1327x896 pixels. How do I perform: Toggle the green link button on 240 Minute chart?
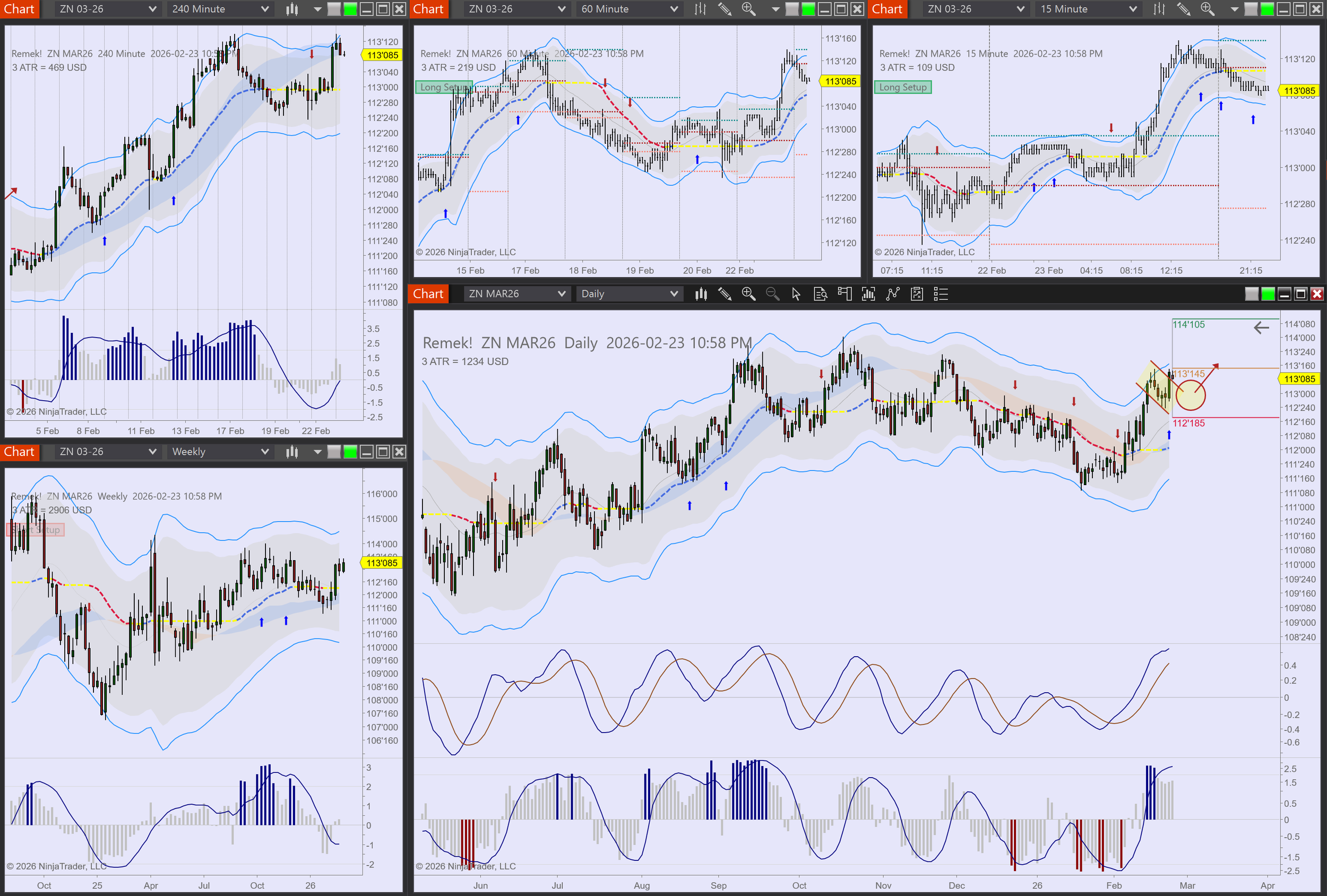pyautogui.click(x=350, y=9)
